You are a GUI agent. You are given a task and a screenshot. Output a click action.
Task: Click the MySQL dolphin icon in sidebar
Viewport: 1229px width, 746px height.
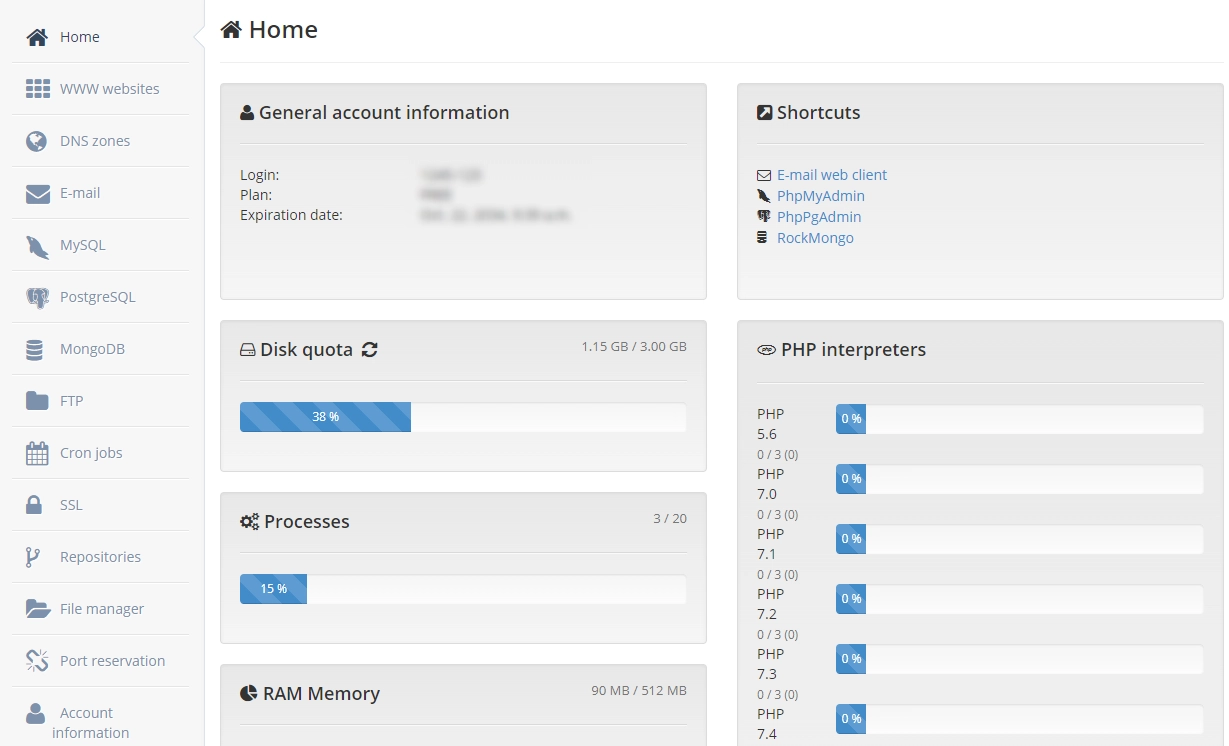coord(37,245)
